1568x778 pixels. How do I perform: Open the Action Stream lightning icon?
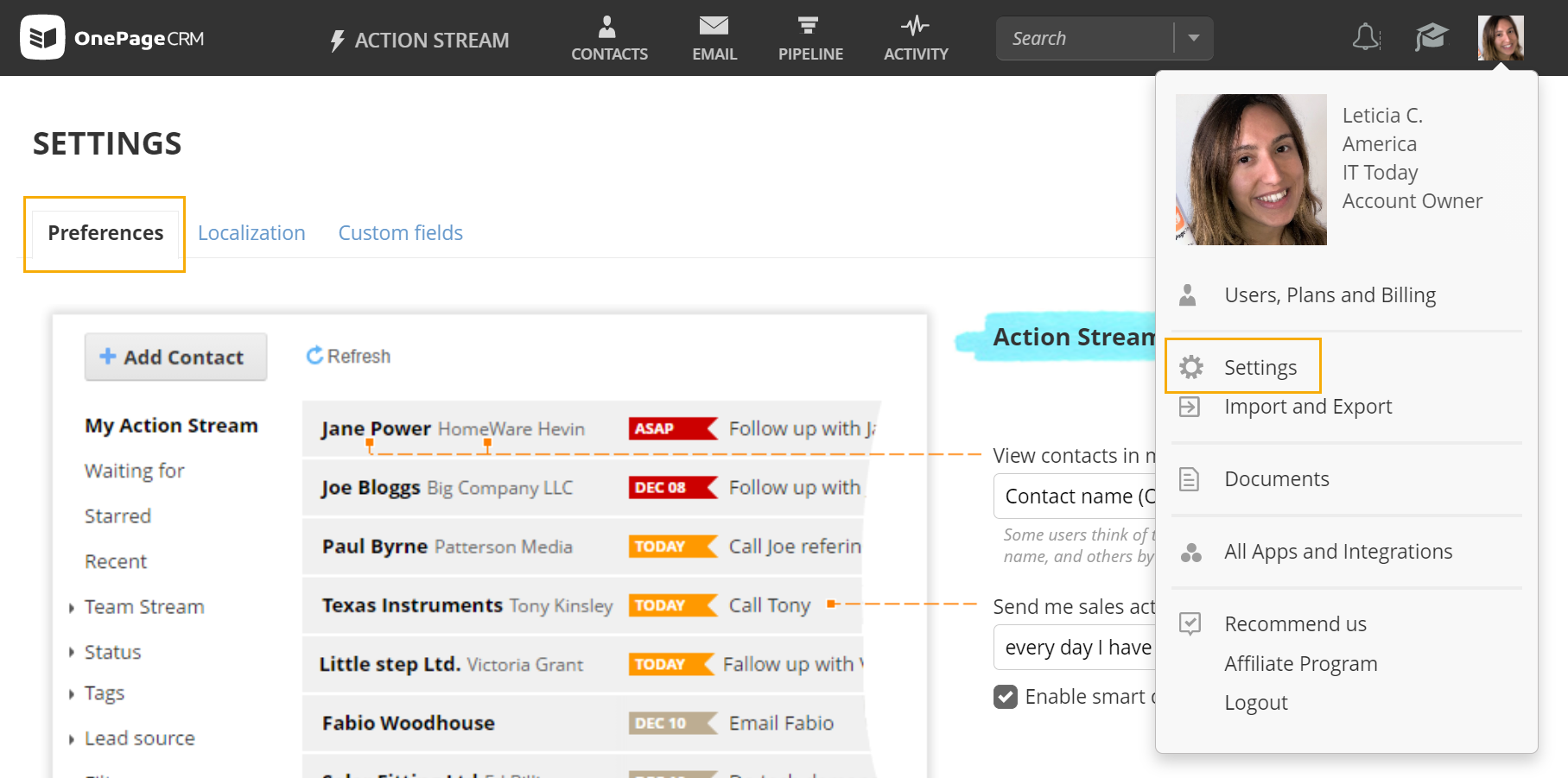click(338, 41)
